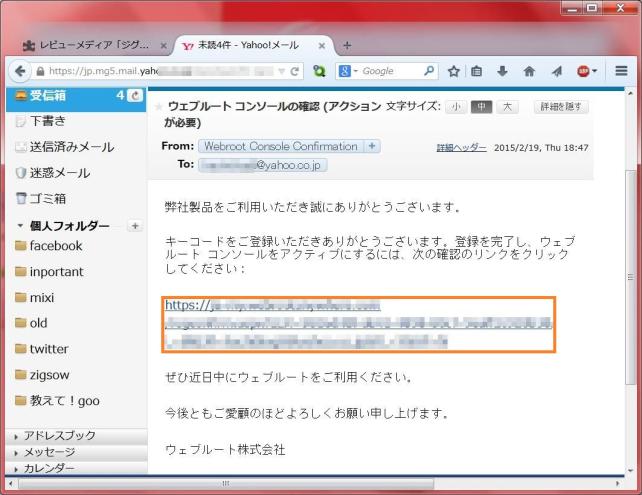The image size is (642, 495).
Task: Click the lock icon in the address bar
Action: coord(40,71)
